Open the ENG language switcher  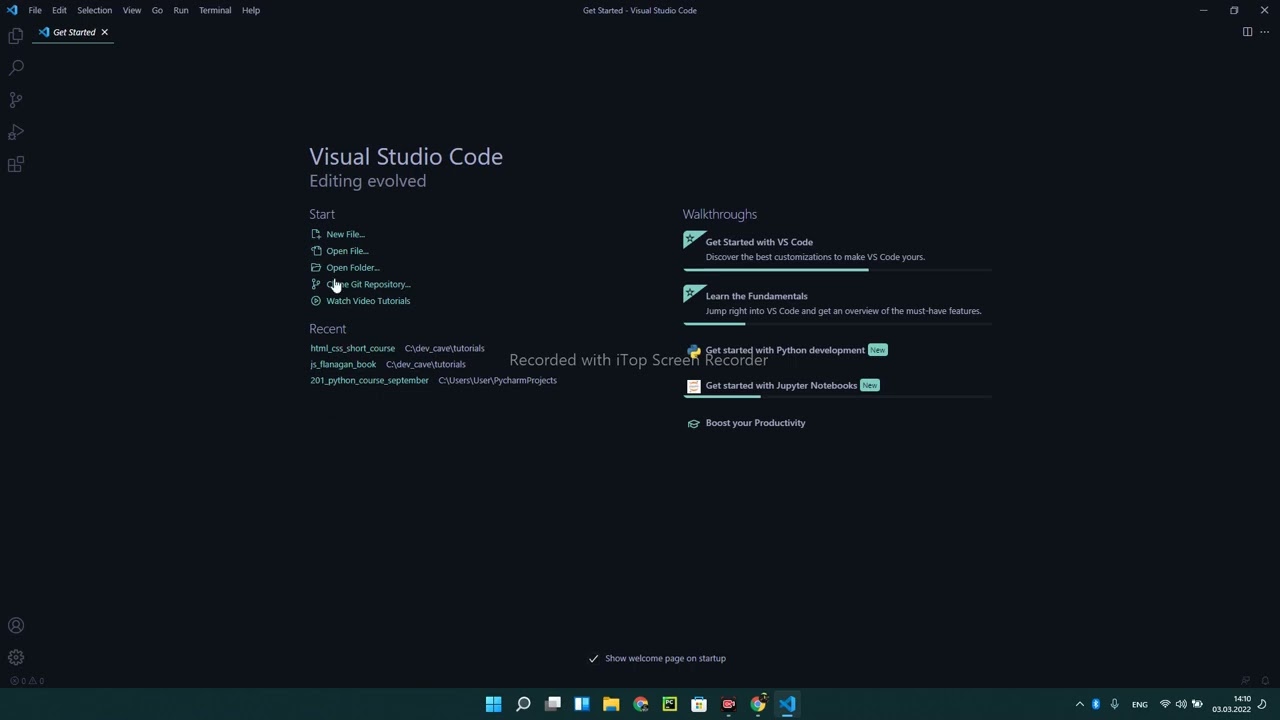pos(1139,704)
